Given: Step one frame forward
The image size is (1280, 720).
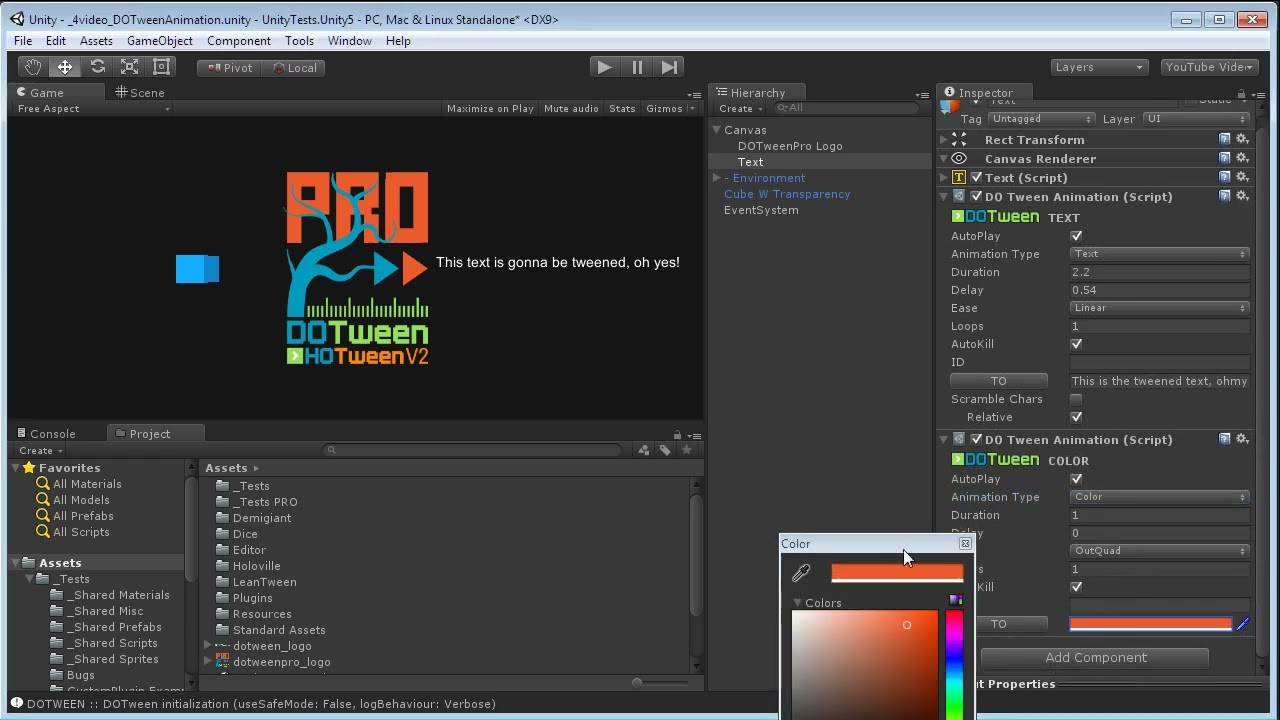Looking at the screenshot, I should pyautogui.click(x=670, y=67).
